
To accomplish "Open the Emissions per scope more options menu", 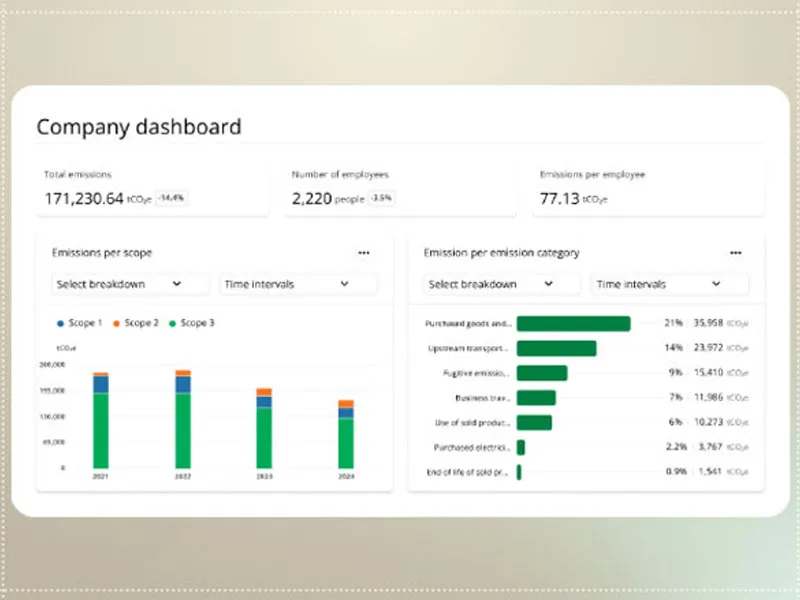I will [363, 253].
